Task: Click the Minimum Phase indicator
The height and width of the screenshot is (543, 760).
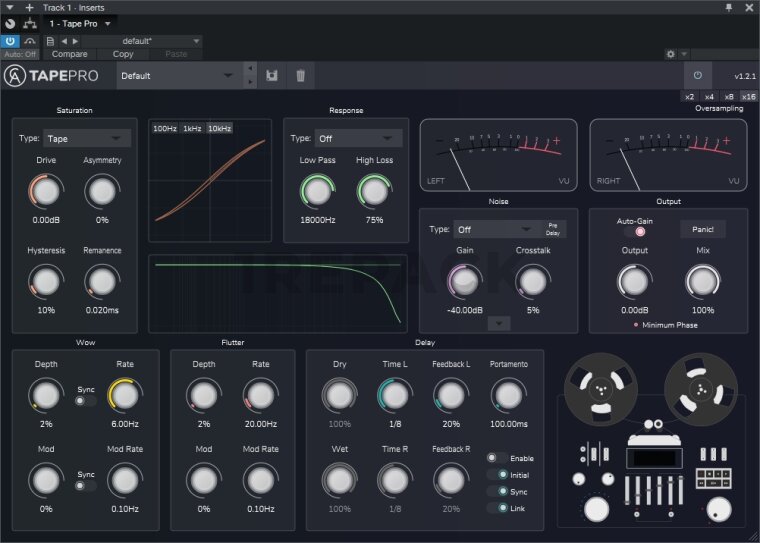Action: [x=636, y=325]
